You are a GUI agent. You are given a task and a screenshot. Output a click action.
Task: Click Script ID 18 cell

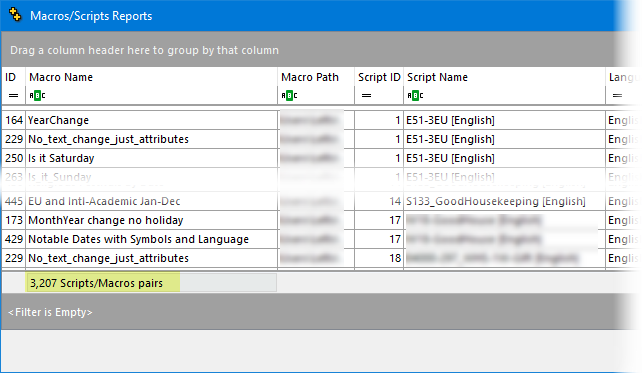[x=379, y=258]
